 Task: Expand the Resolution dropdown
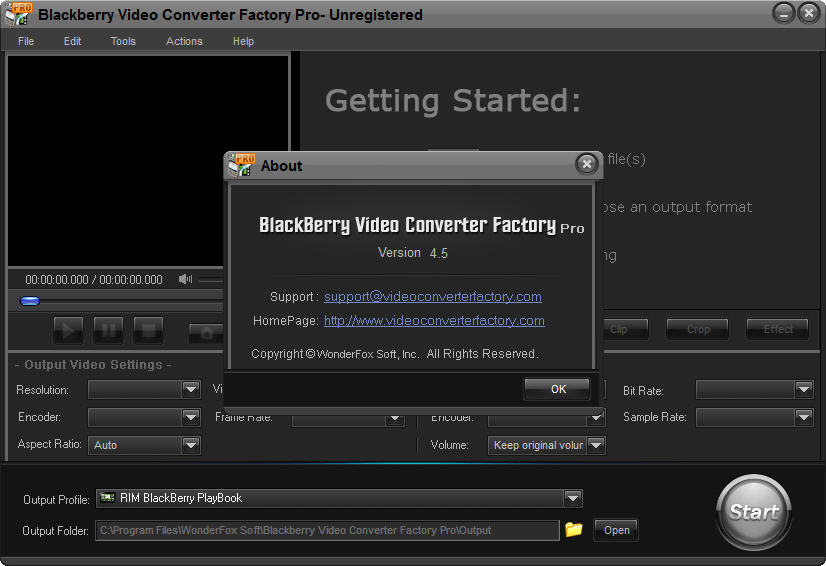[x=191, y=389]
